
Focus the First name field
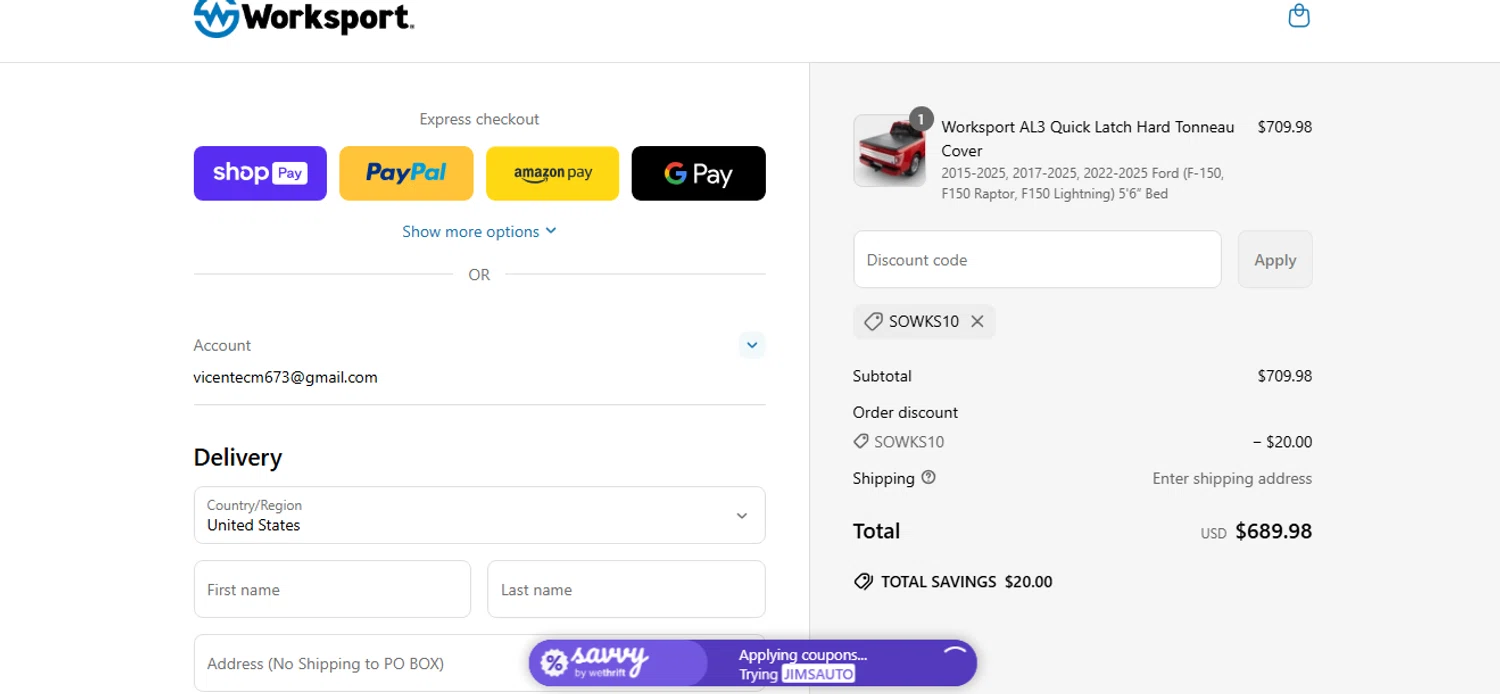332,589
